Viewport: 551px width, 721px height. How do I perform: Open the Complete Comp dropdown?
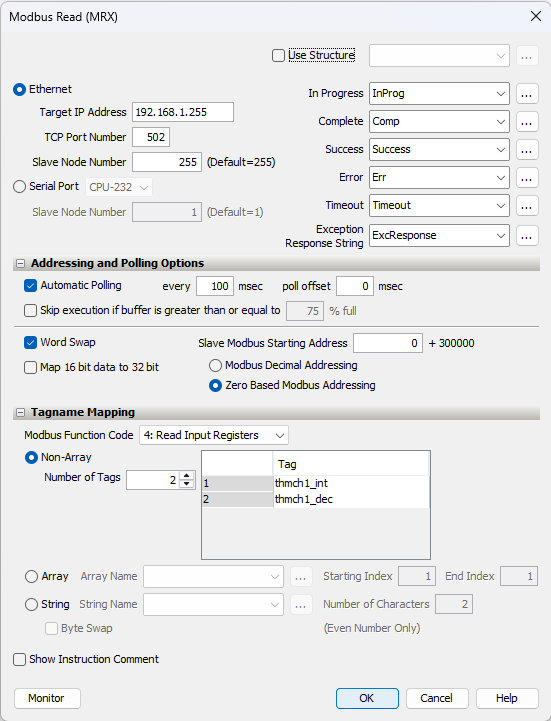click(439, 122)
